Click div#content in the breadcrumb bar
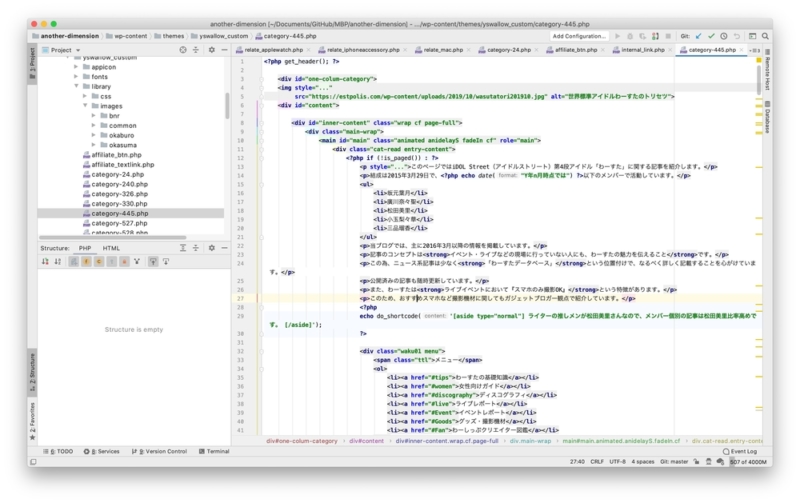Viewport: 800px width, 503px height. (x=366, y=441)
